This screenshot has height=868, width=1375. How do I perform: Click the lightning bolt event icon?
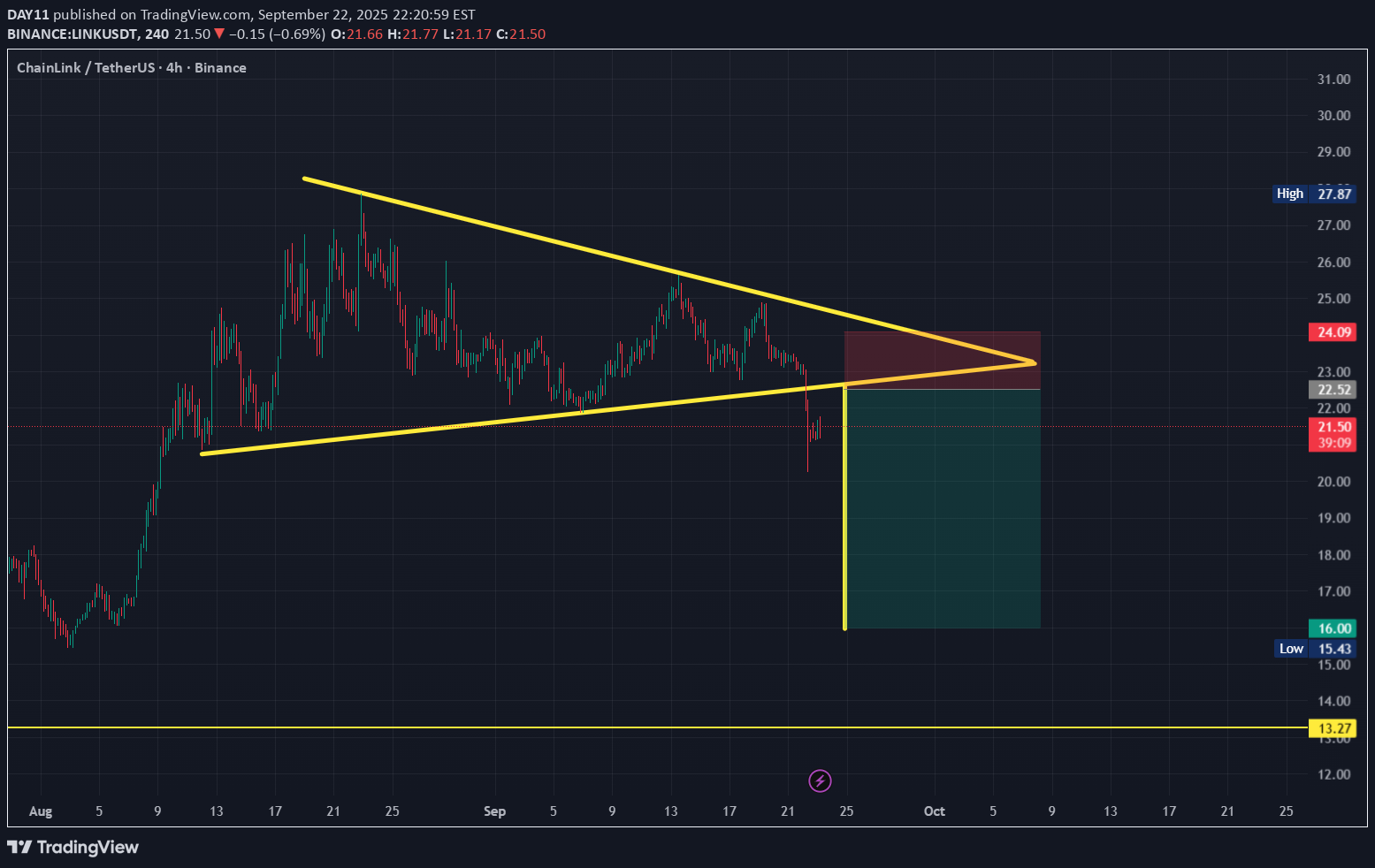point(820,780)
